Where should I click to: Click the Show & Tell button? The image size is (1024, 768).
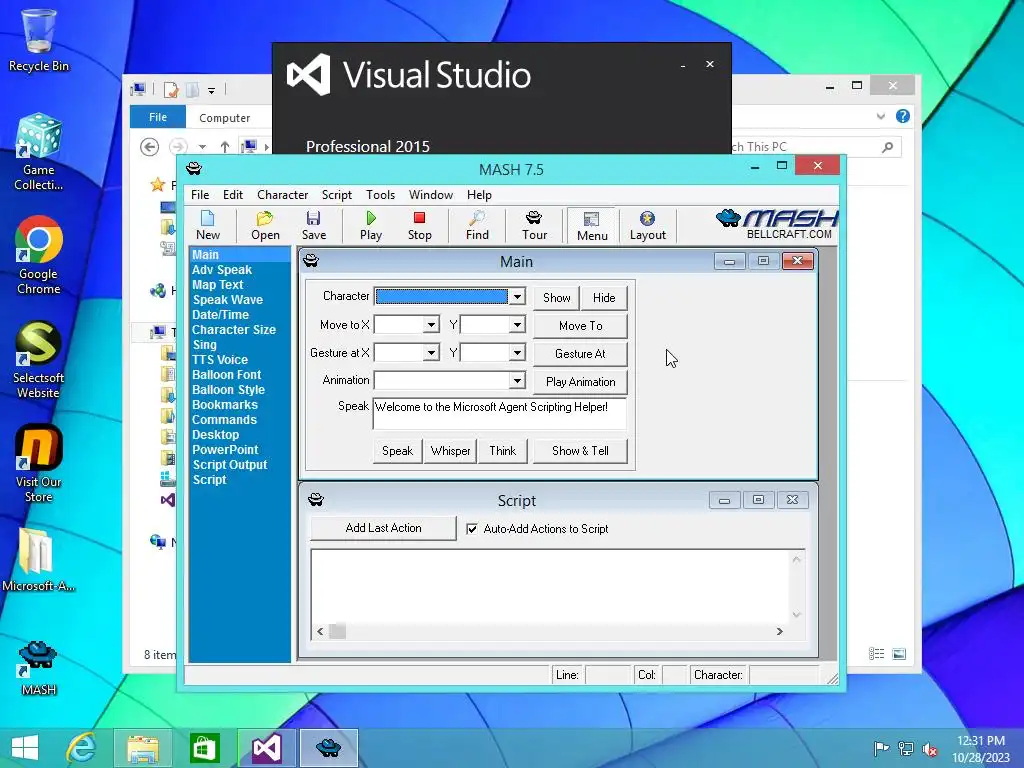tap(581, 451)
